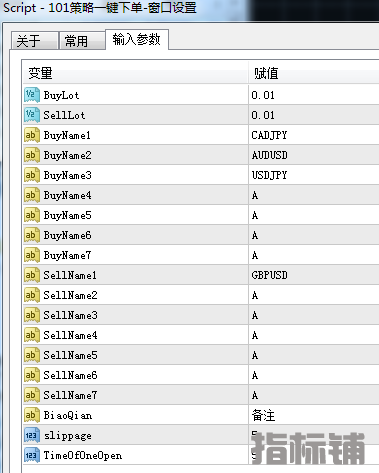The image size is (379, 473).
Task: Click the SellName3 string icon
Action: point(32,315)
